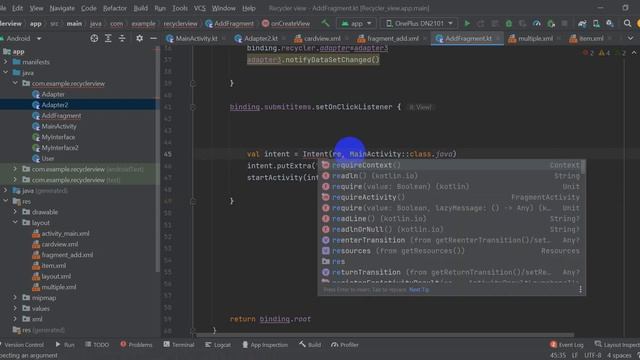Viewport: 640px width, 360px height.
Task: Collapse the java folder
Action: 6,73
